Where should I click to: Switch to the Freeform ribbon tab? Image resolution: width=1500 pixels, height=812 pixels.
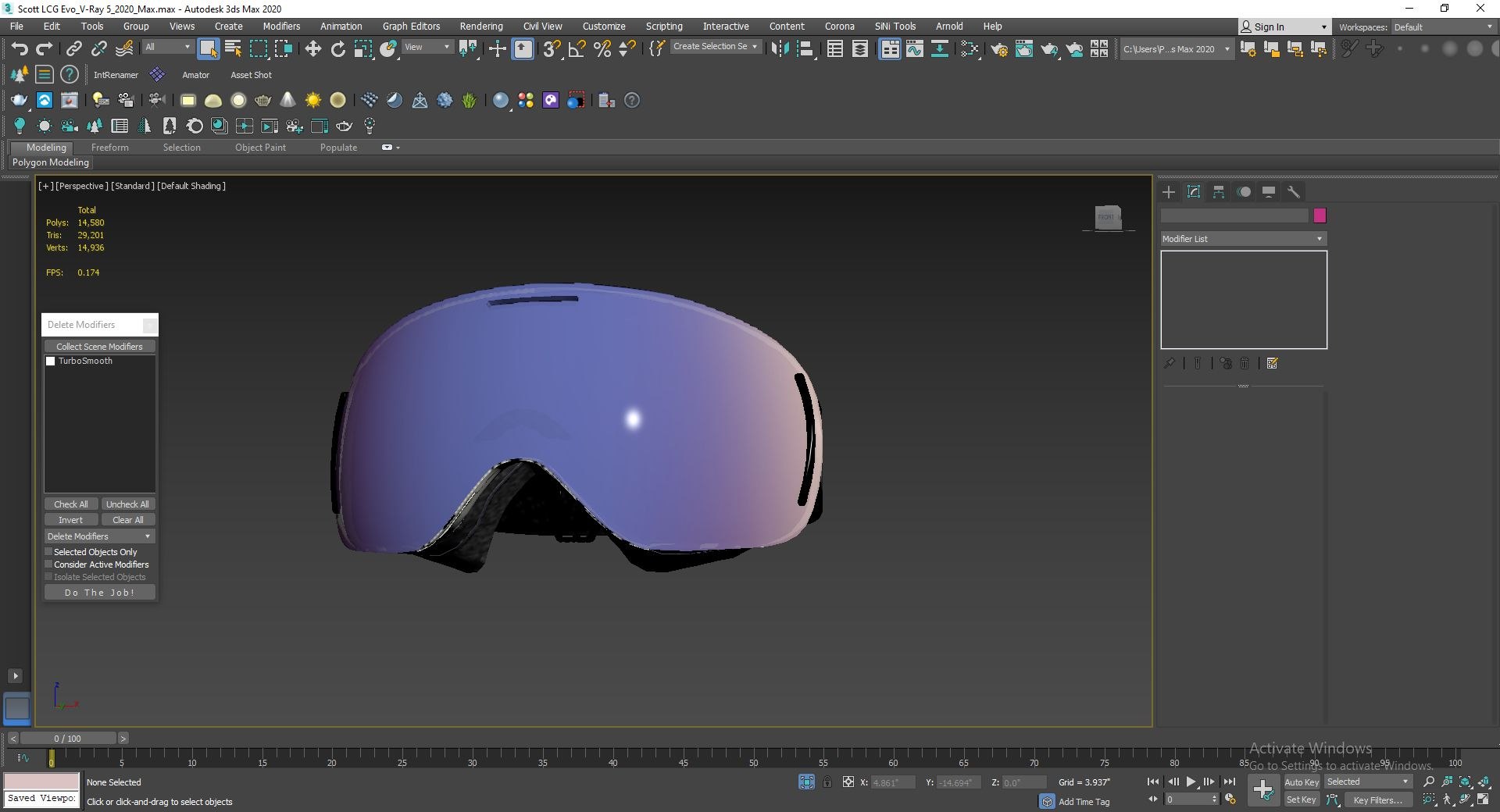point(109,148)
